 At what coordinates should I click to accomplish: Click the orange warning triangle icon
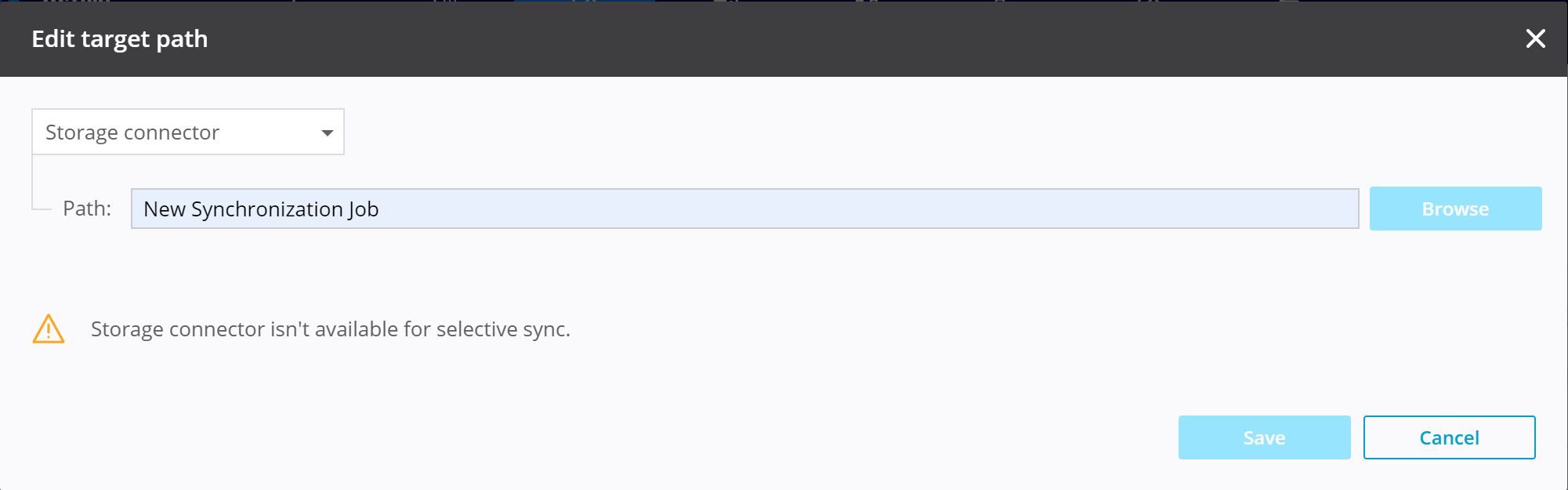49,329
